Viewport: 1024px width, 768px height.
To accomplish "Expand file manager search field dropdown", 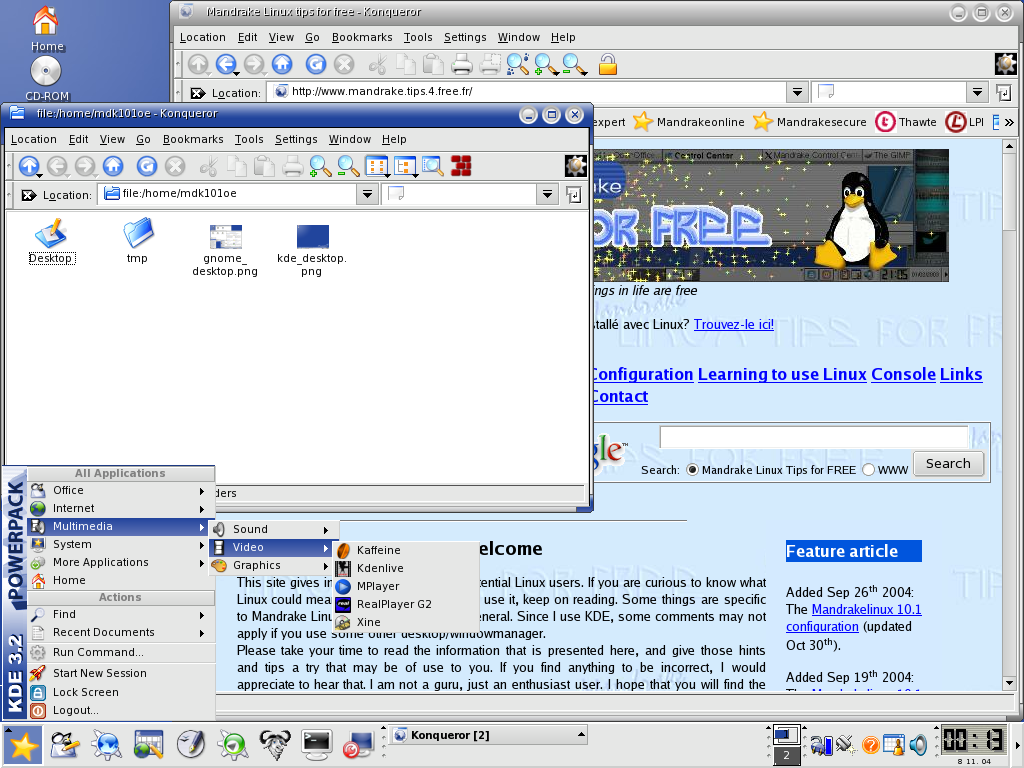I will 547,194.
